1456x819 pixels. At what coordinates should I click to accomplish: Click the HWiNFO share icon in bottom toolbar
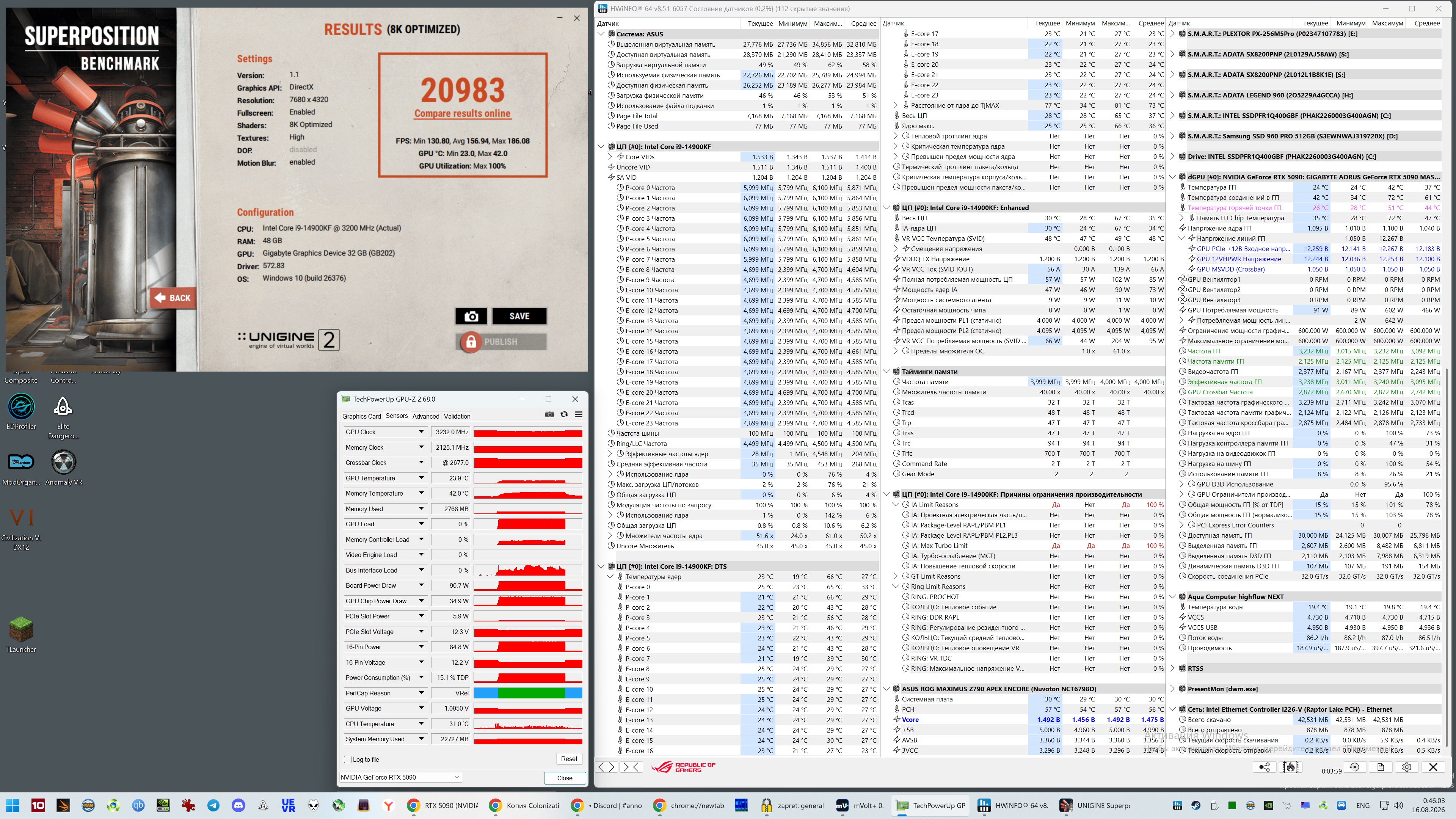point(1265,767)
